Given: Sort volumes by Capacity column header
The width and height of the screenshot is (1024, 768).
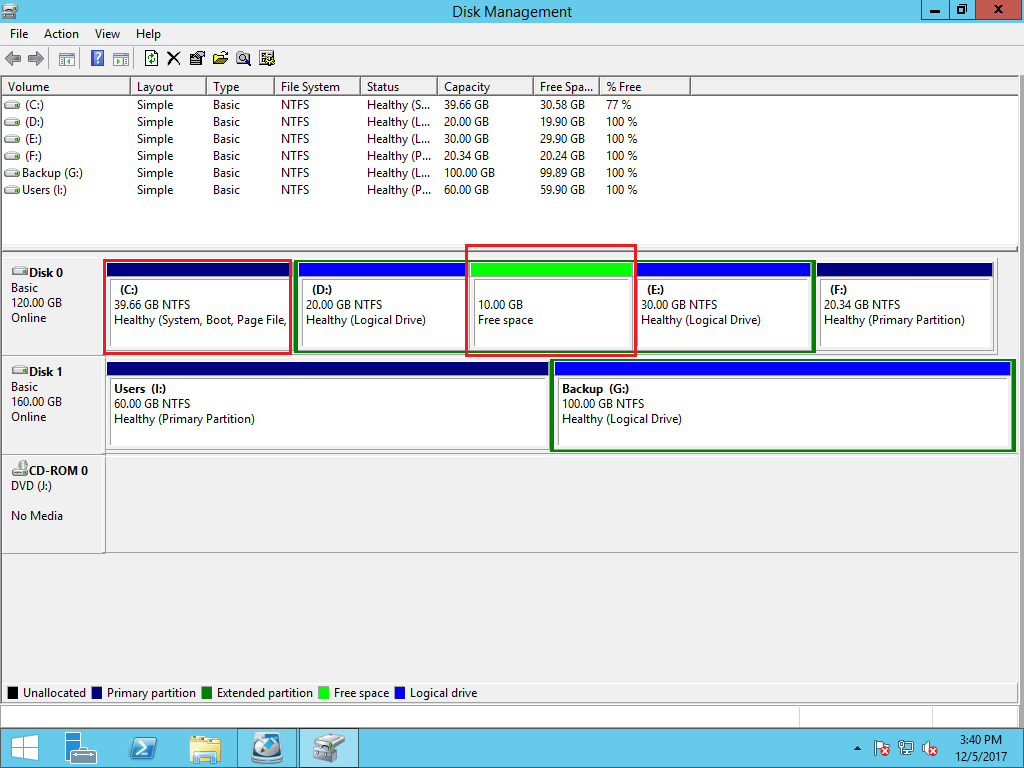Looking at the screenshot, I should coord(484,87).
